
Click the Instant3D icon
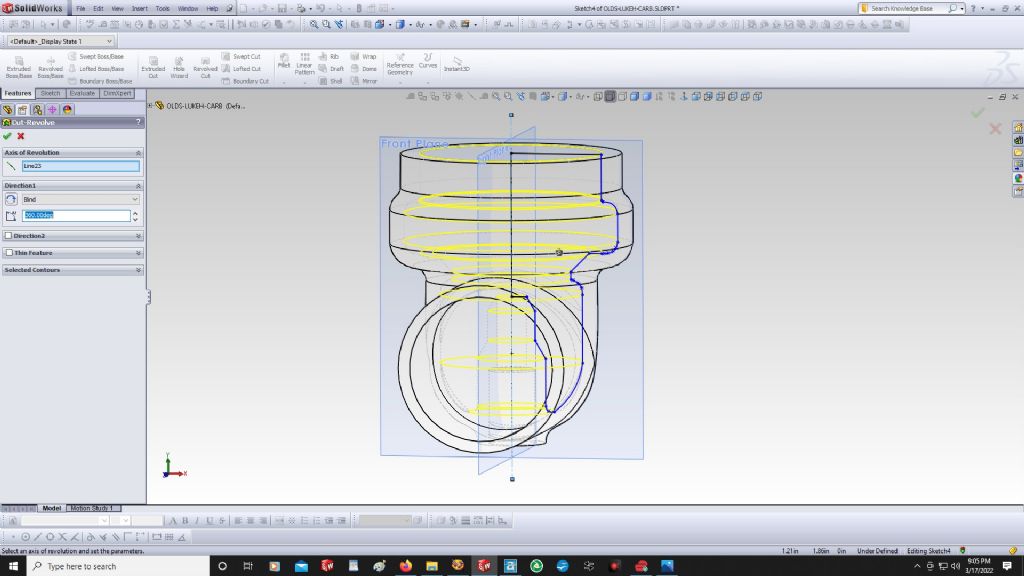click(456, 64)
